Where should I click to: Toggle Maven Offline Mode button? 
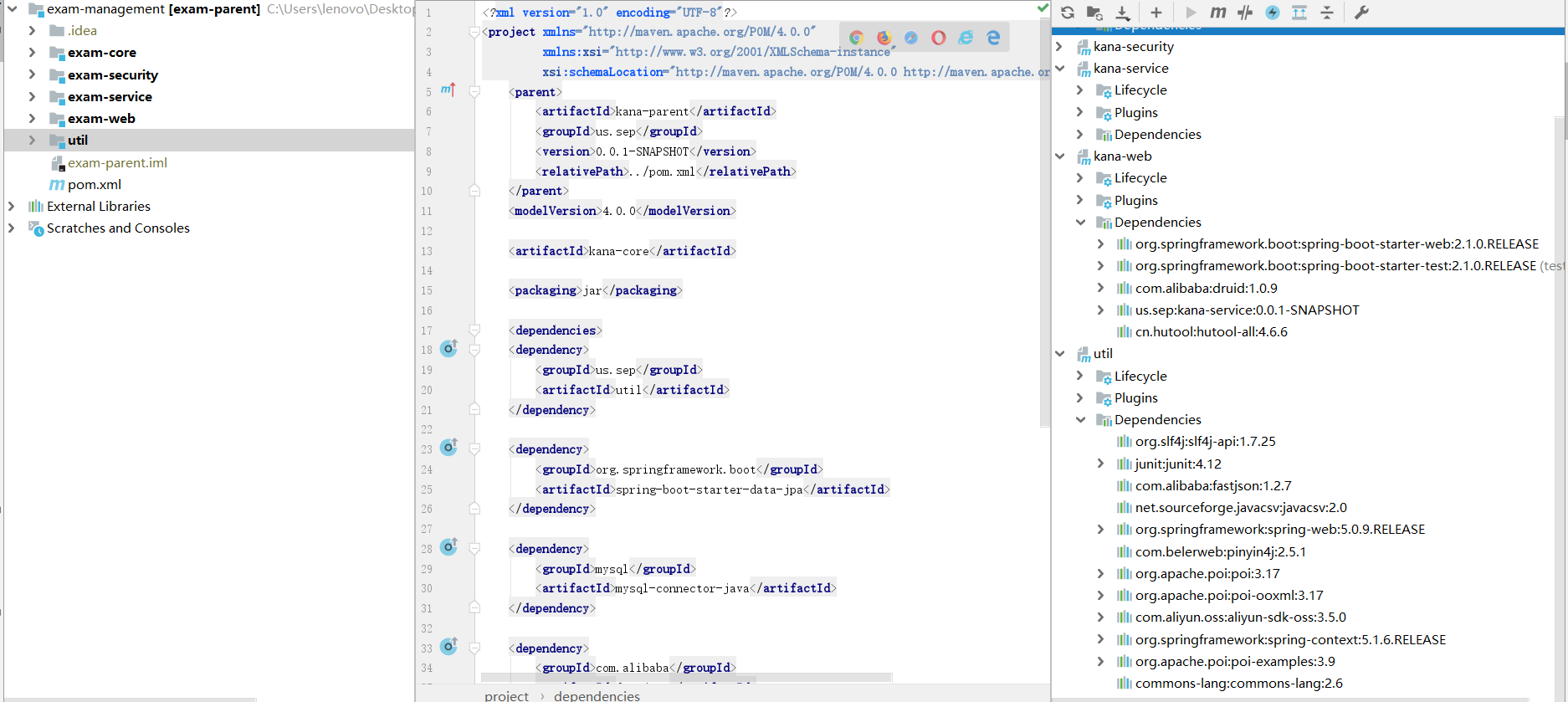click(1245, 13)
